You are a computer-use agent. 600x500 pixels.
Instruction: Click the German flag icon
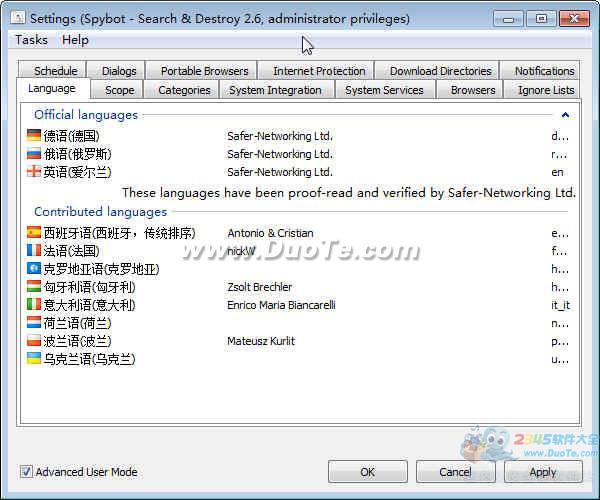tap(34, 135)
